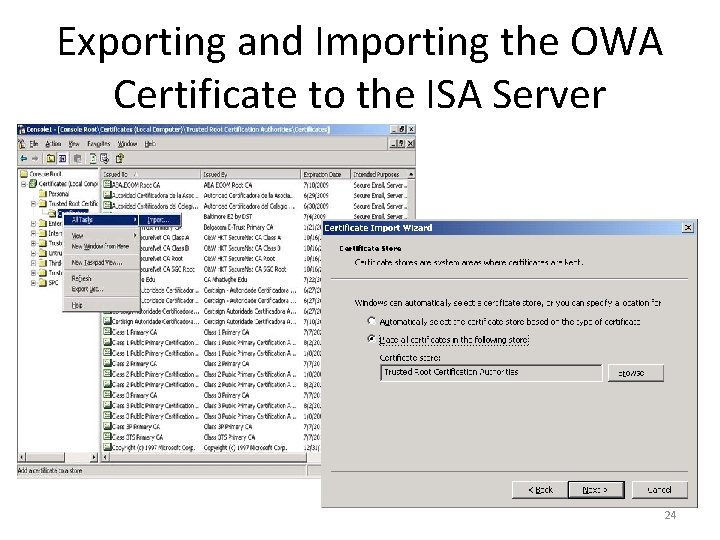Image resolution: width=720 pixels, height=540 pixels.
Task: Collapse the Certificates (Local Computer) tree node
Action: [x=23, y=184]
